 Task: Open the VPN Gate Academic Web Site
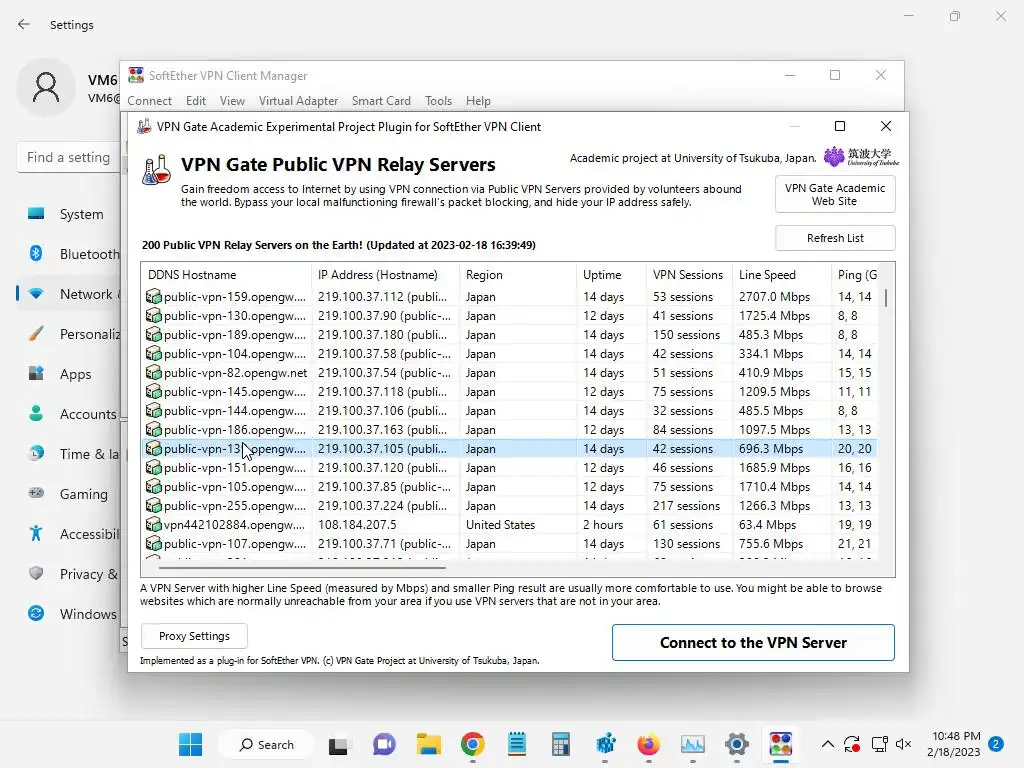pos(835,195)
